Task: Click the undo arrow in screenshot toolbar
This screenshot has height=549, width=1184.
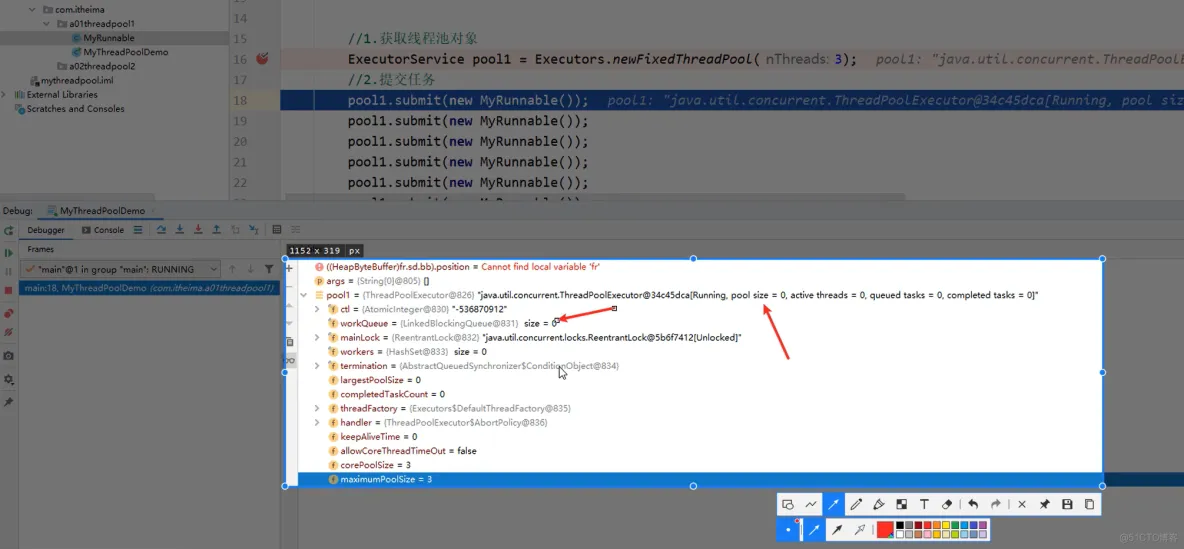Action: coord(973,504)
